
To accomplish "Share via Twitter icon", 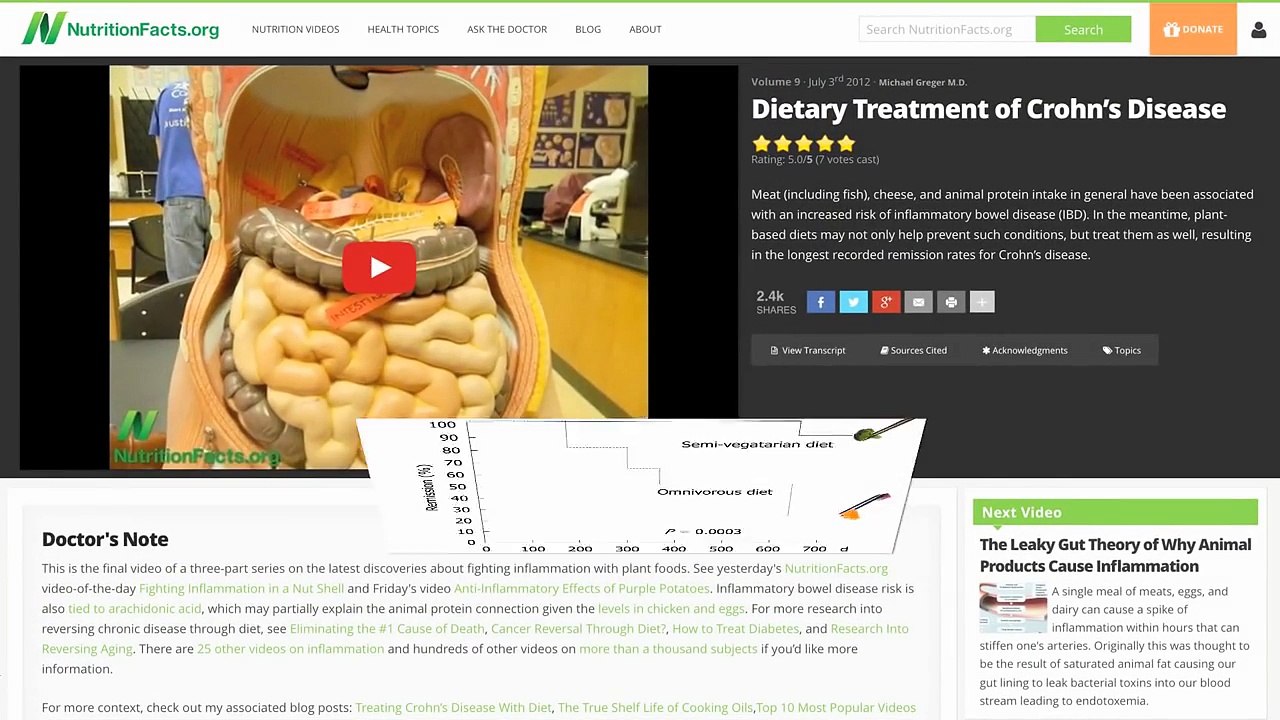I will click(x=853, y=302).
